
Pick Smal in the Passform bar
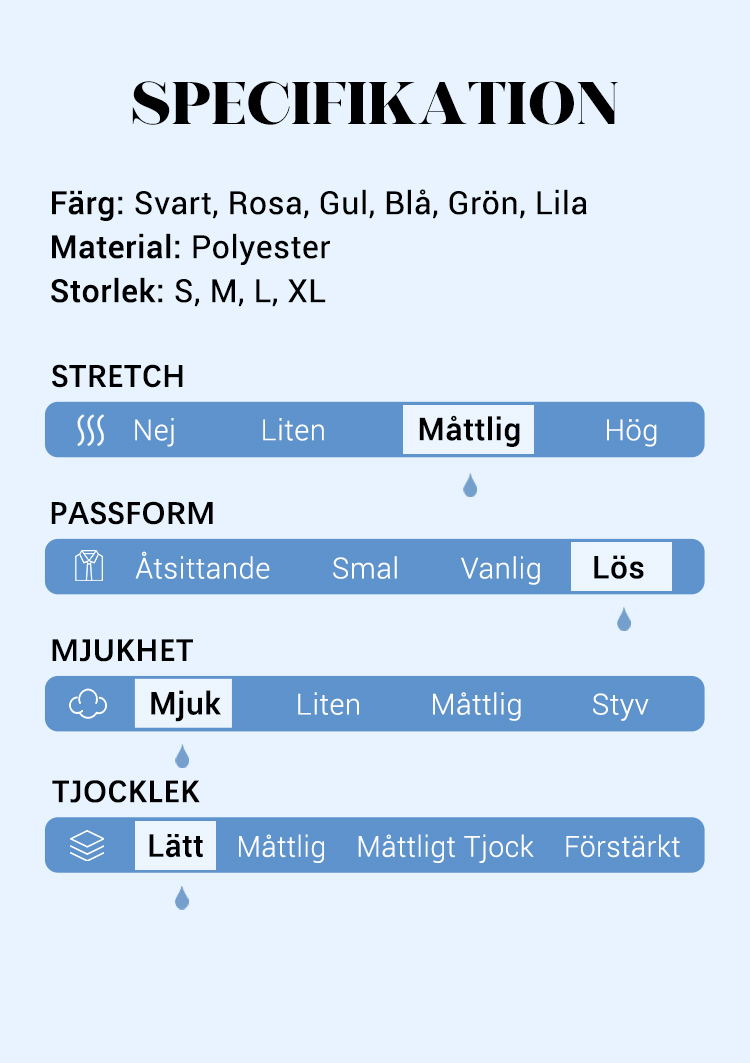coord(365,568)
